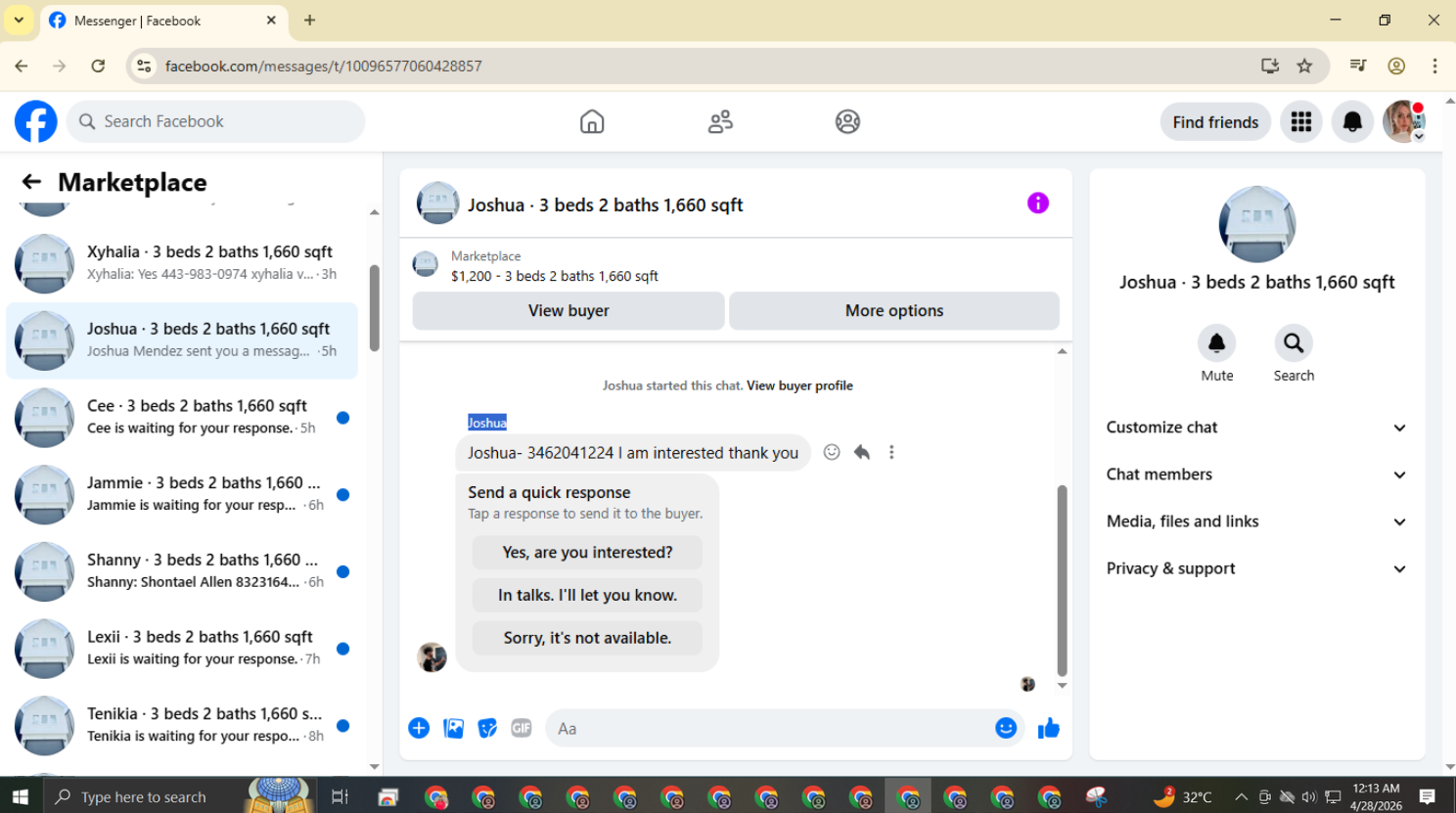
Task: Open Shanny conversation in list
Action: pos(182,571)
